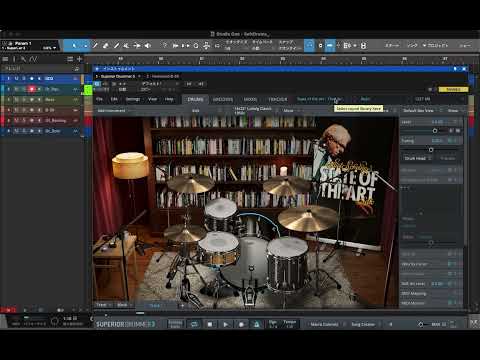Viewport: 480px width, 360px height.
Task: Adjust the Level slider handle in the right panel
Action: point(435,131)
